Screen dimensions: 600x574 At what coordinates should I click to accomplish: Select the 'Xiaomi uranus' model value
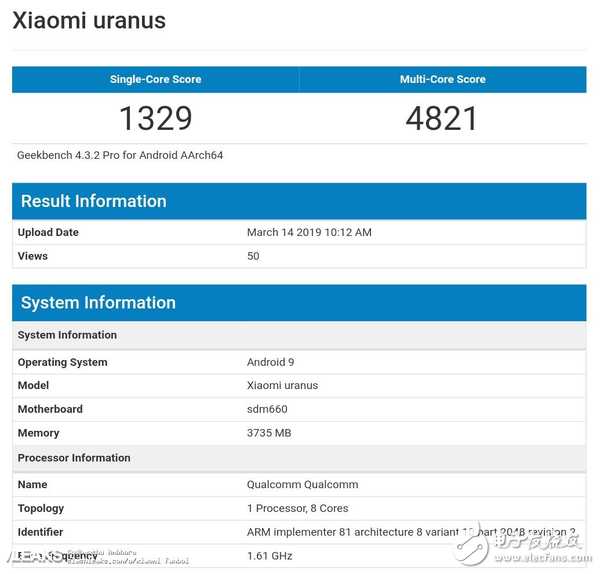click(x=282, y=385)
